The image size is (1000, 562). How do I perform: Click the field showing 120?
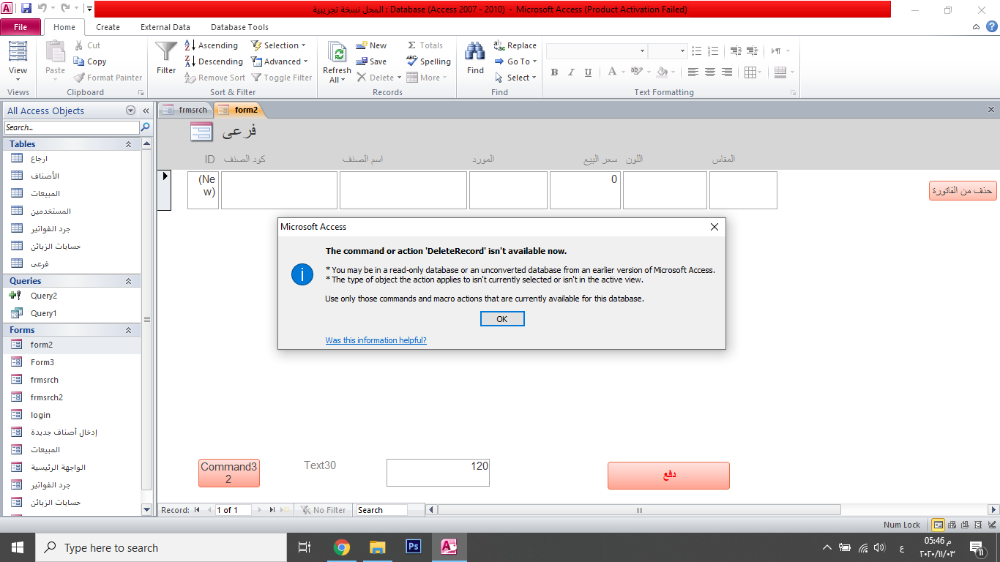click(x=438, y=473)
